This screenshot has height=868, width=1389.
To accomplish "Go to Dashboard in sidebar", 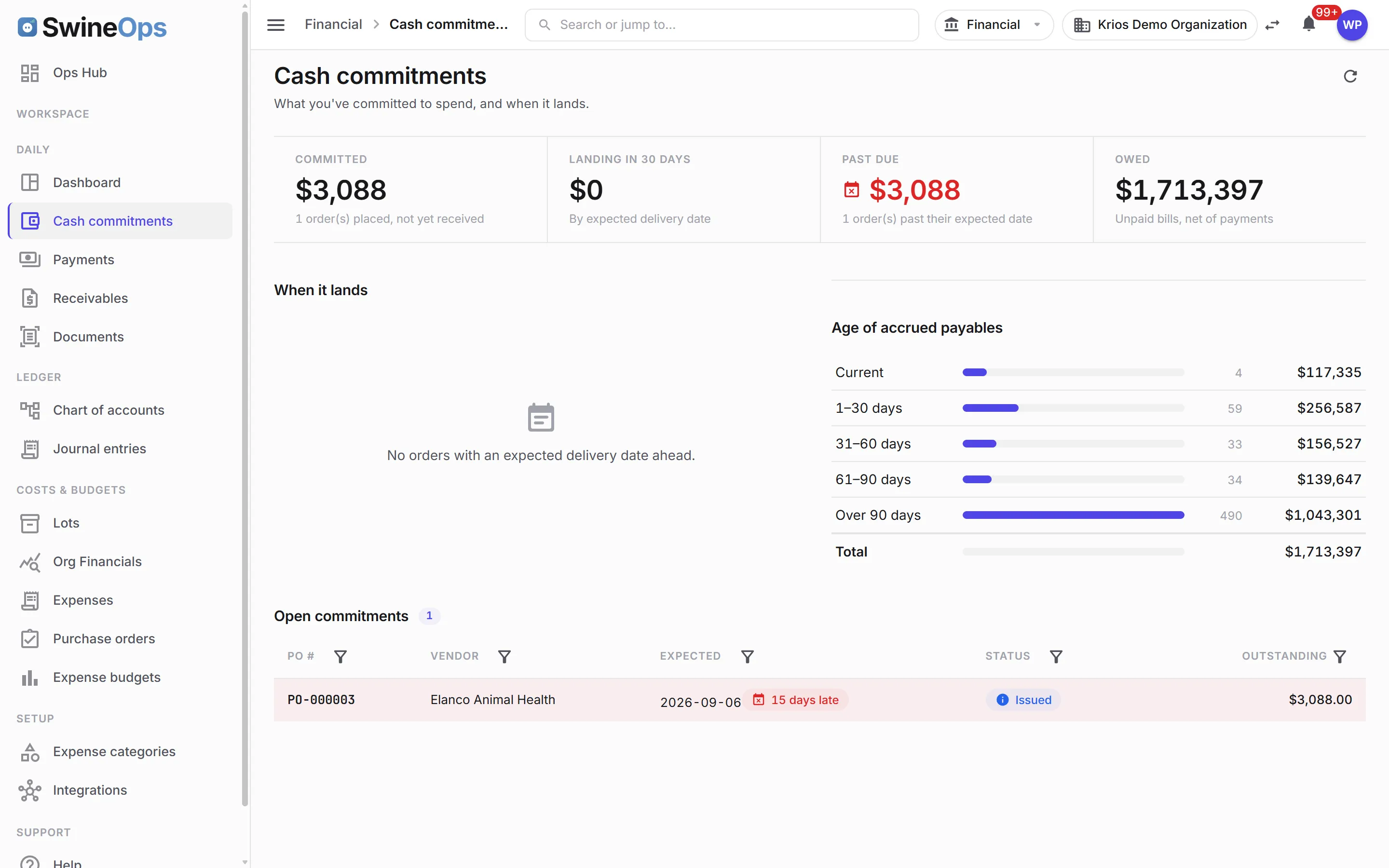I will [x=121, y=183].
